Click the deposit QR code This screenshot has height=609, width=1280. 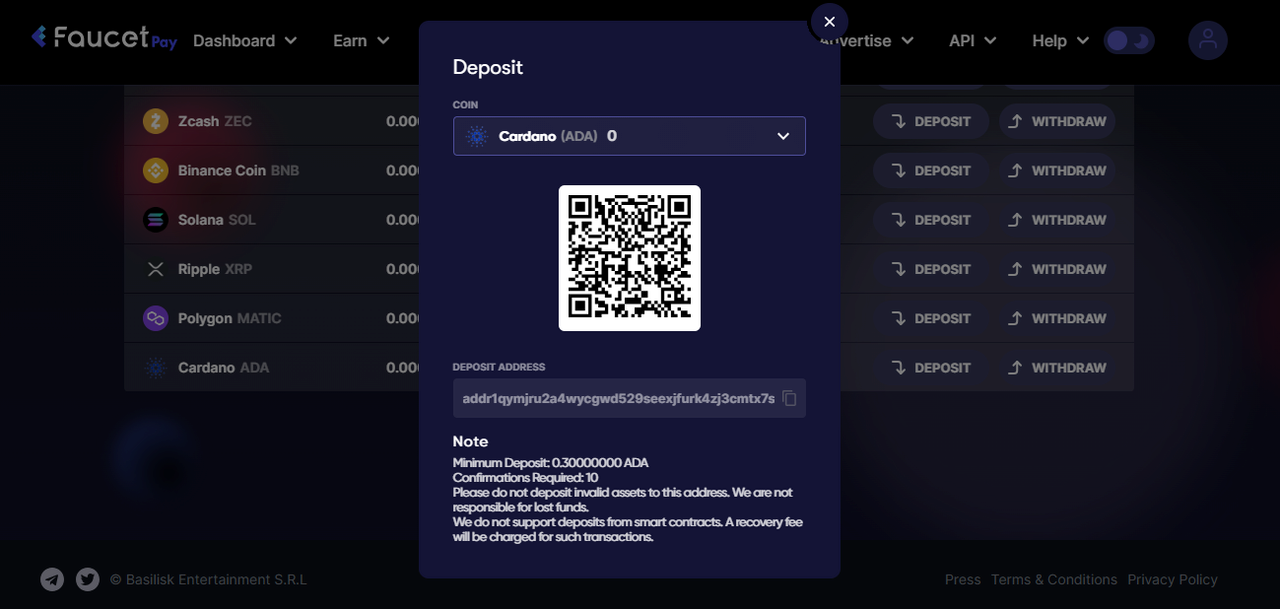tap(629, 258)
